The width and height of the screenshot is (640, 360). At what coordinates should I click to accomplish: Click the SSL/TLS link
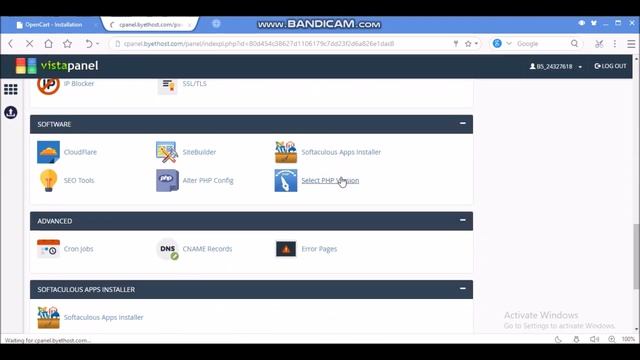[194, 83]
